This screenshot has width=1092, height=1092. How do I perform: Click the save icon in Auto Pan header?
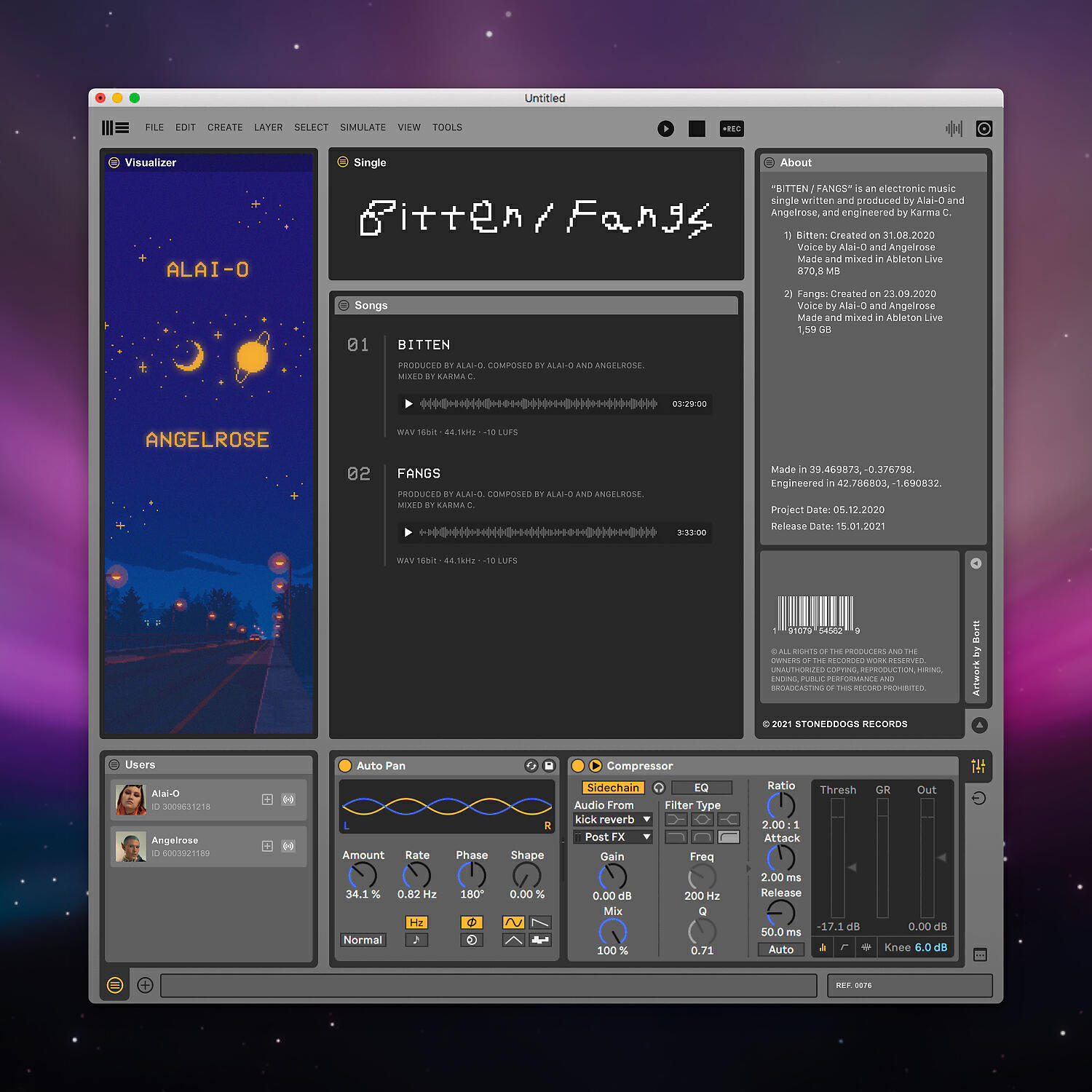point(549,766)
